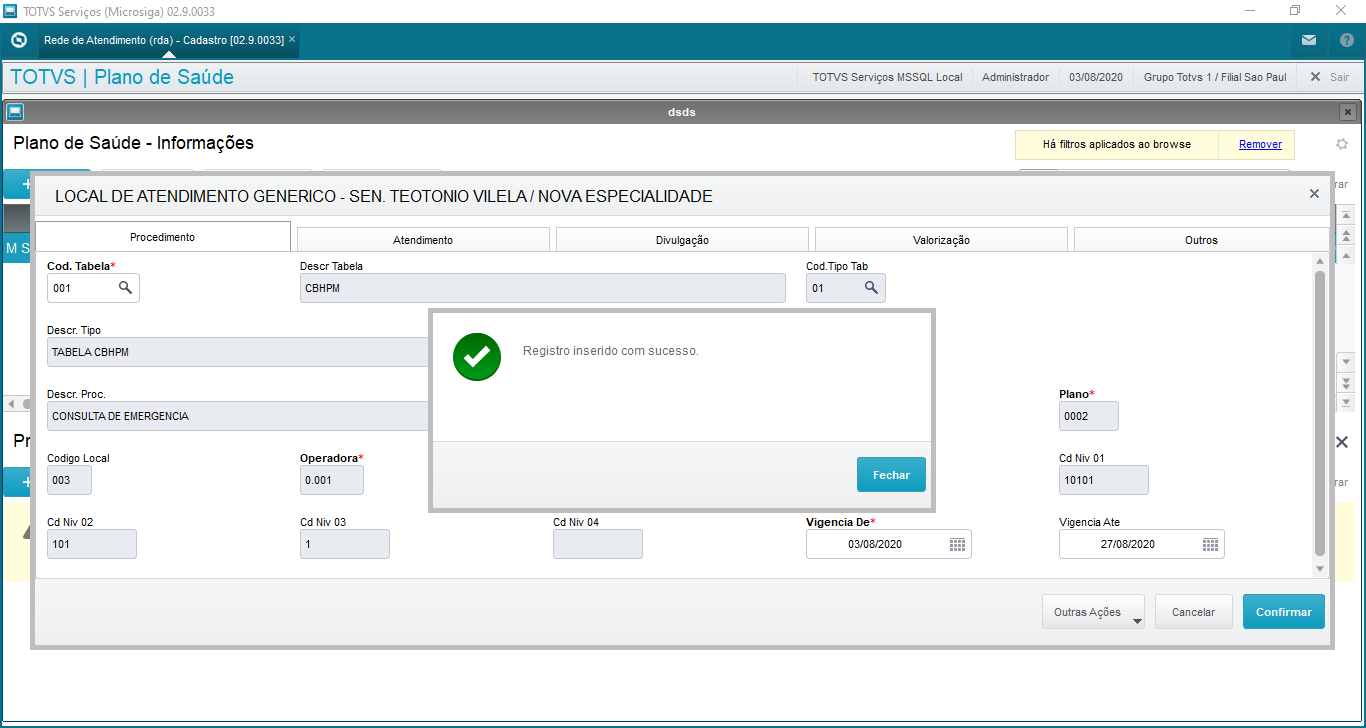
Task: Close the dsds window
Action: [1348, 112]
